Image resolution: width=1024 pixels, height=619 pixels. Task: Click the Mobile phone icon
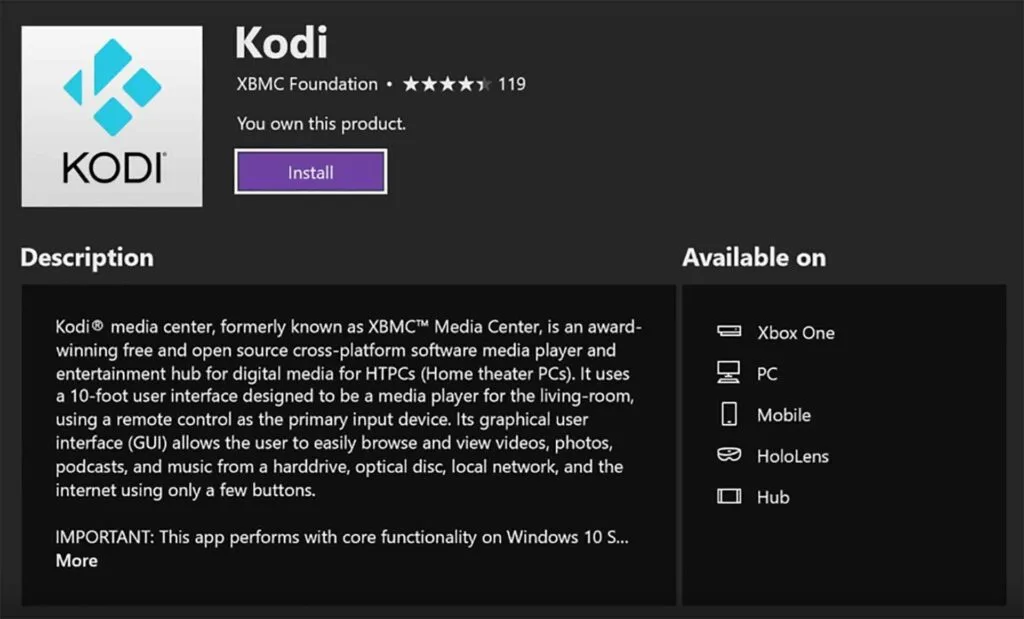click(728, 414)
